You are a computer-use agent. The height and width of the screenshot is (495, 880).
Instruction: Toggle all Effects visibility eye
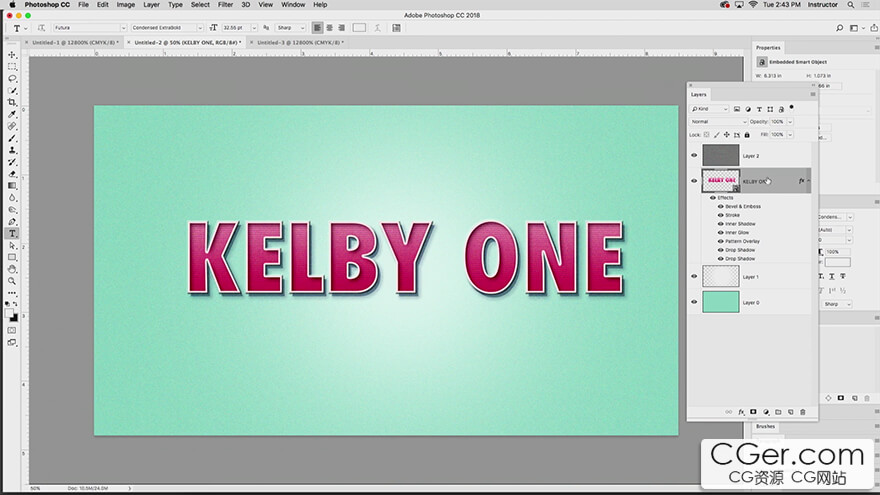tap(713, 198)
